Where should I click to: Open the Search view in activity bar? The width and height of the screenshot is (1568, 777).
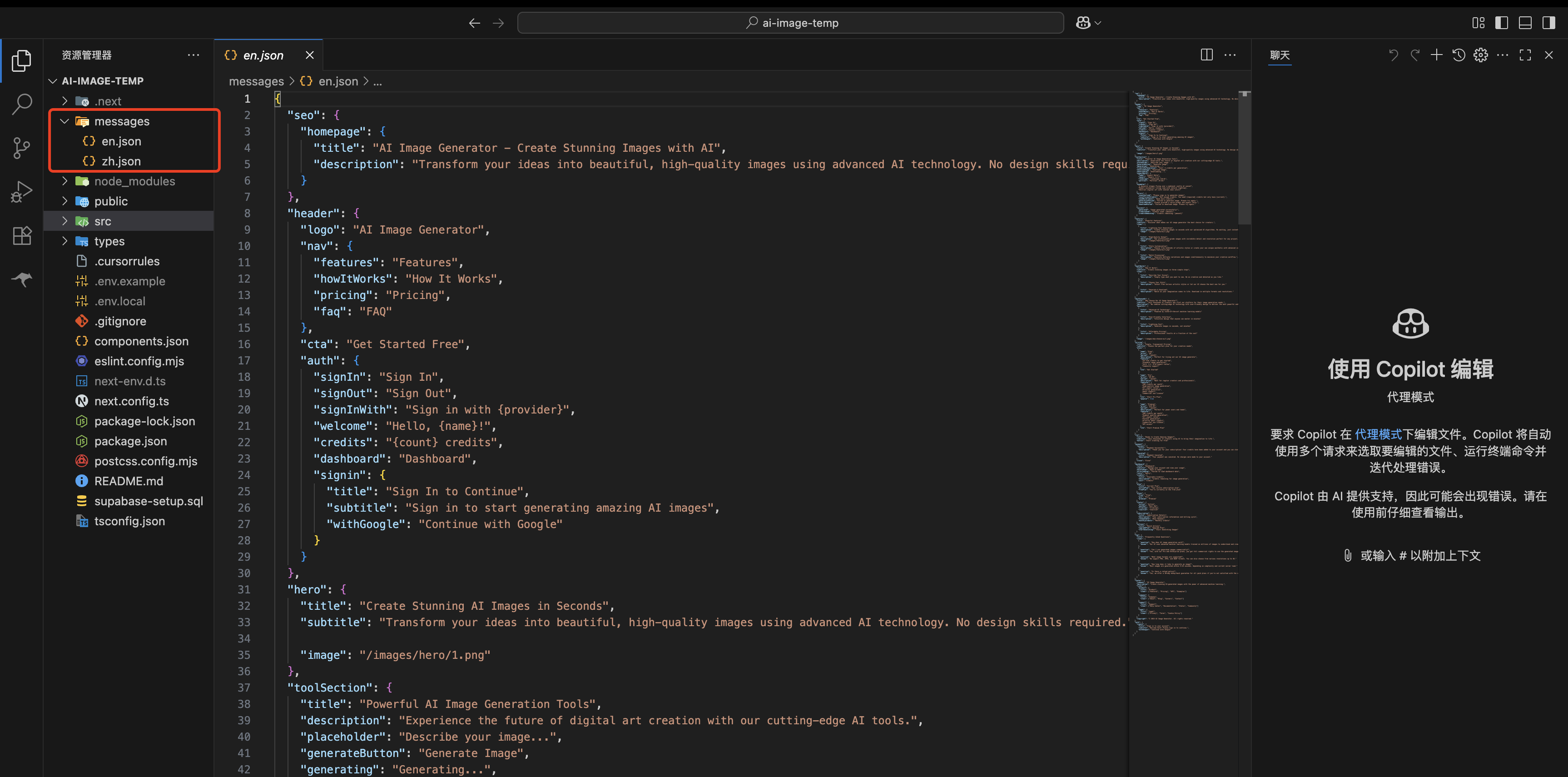(22, 104)
